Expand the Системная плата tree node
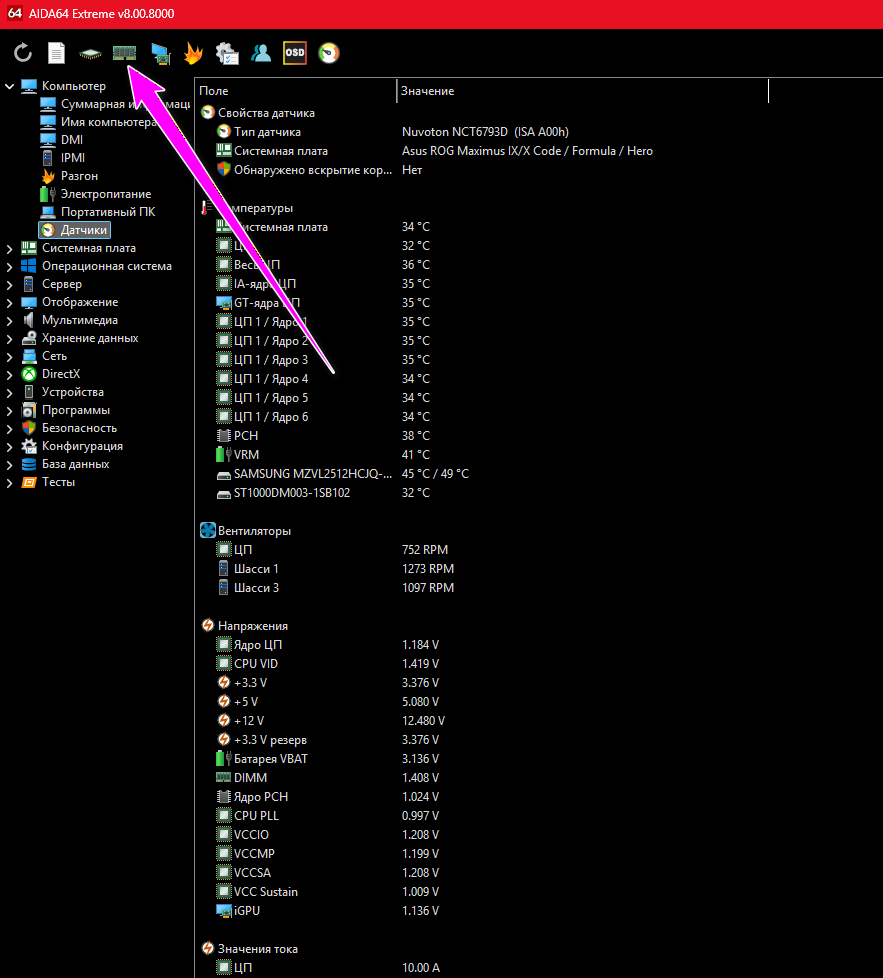The image size is (883, 978). pyautogui.click(x=10, y=248)
